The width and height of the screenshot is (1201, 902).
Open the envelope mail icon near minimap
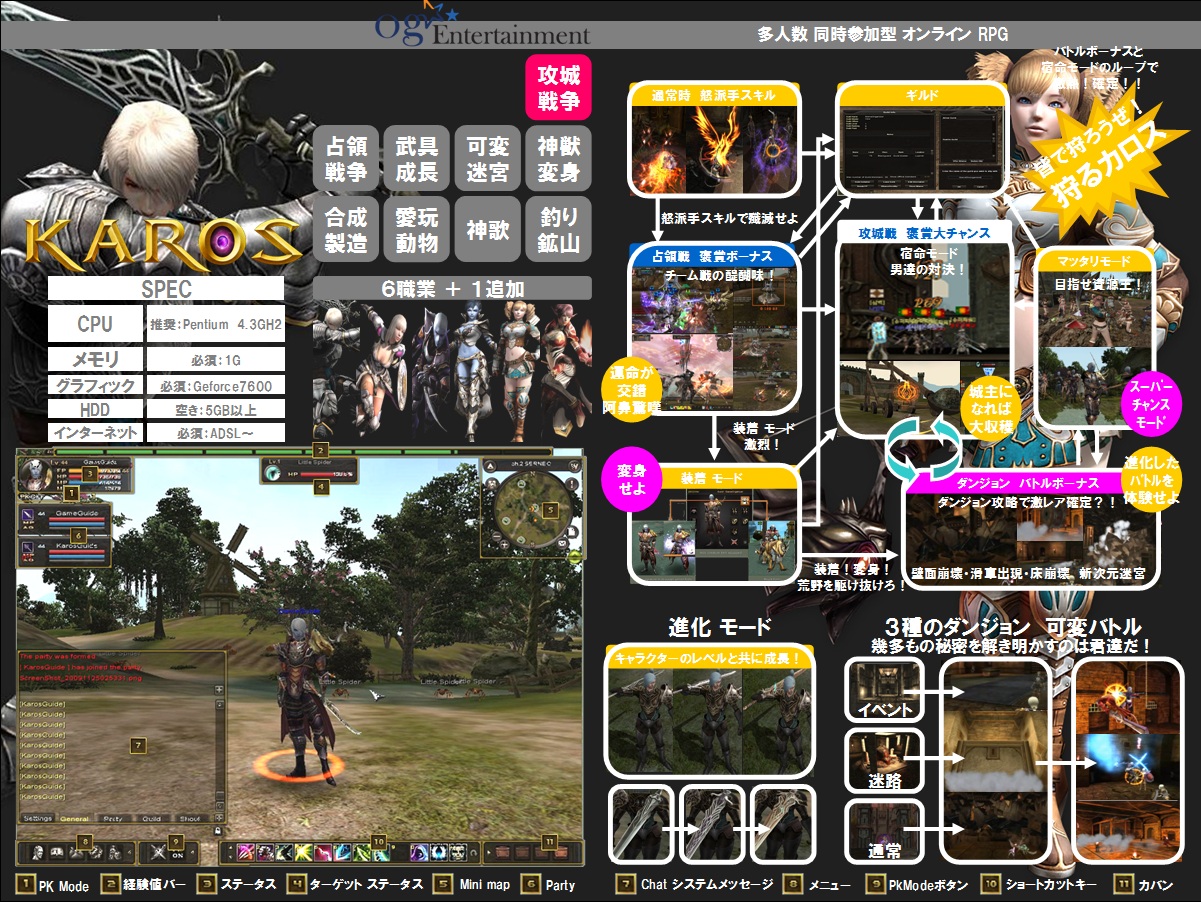pyautogui.click(x=564, y=543)
